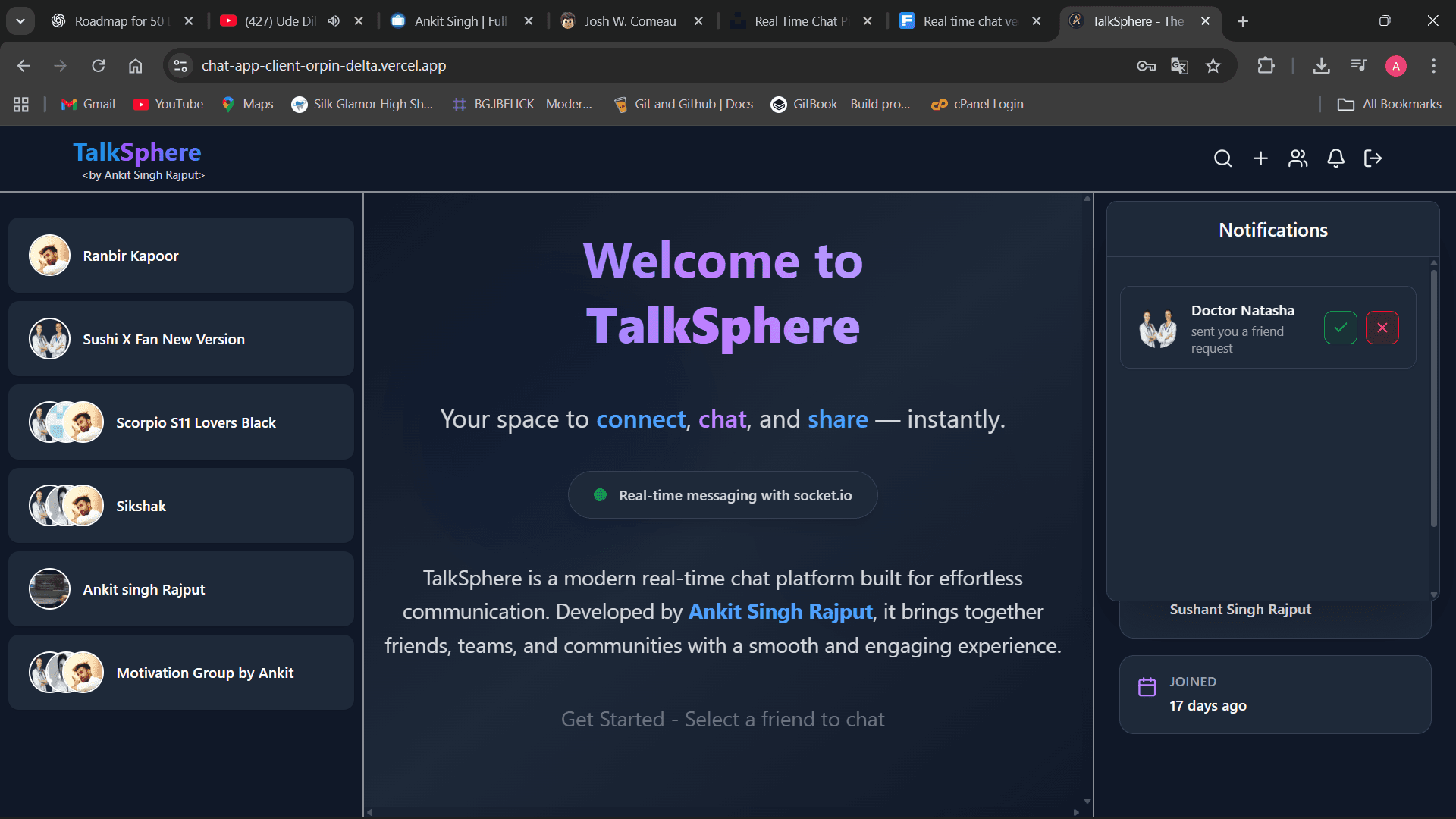Open the groups/people icon in header
The image size is (1456, 819).
click(1298, 158)
